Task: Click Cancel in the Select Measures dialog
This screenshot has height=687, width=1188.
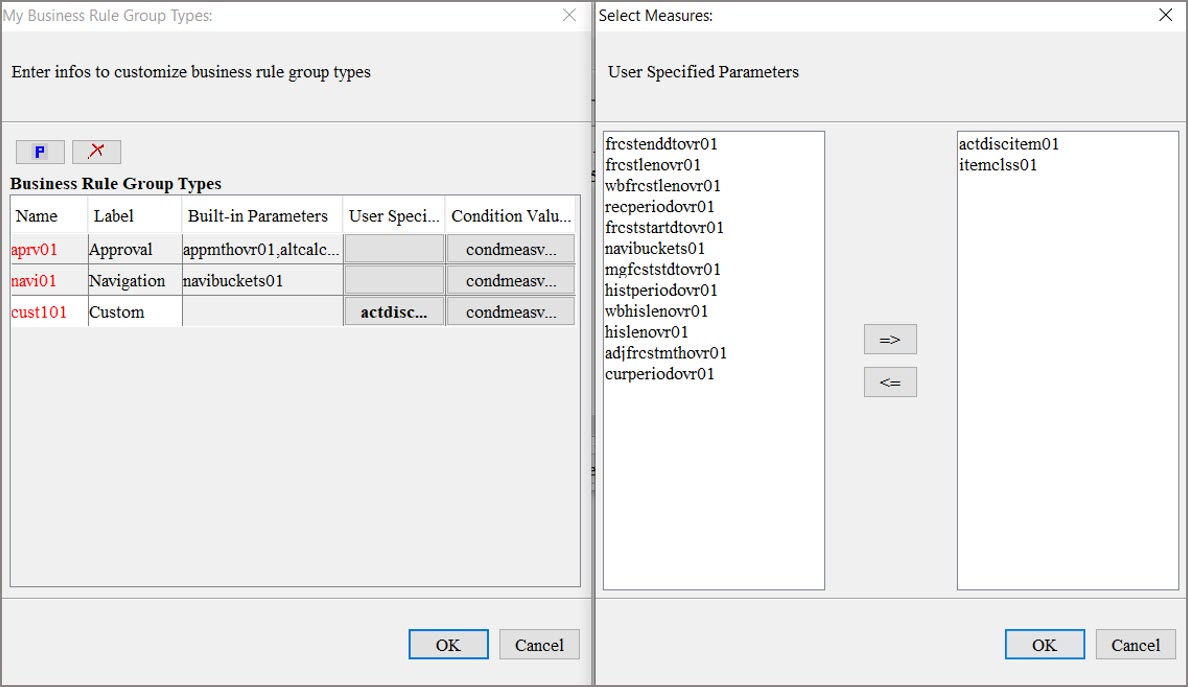Action: 1135,644
